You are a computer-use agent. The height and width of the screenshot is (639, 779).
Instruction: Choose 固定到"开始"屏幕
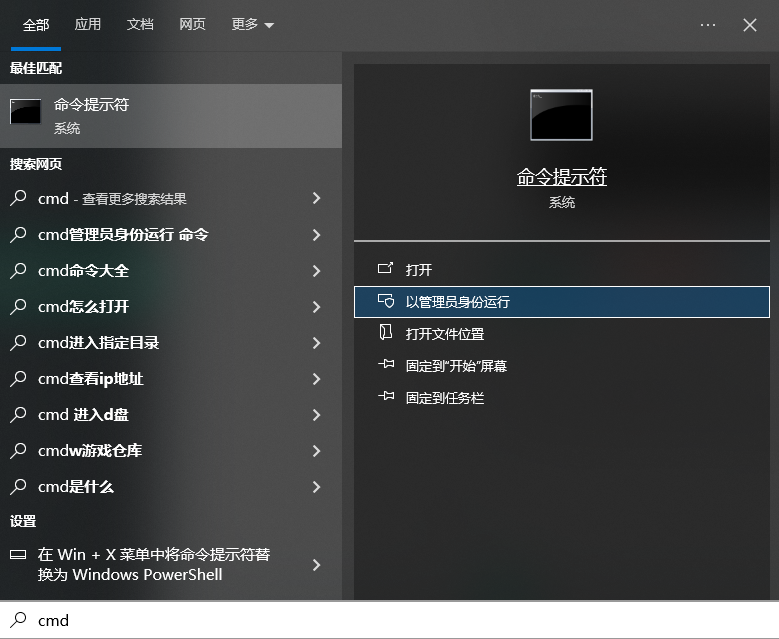click(x=561, y=366)
